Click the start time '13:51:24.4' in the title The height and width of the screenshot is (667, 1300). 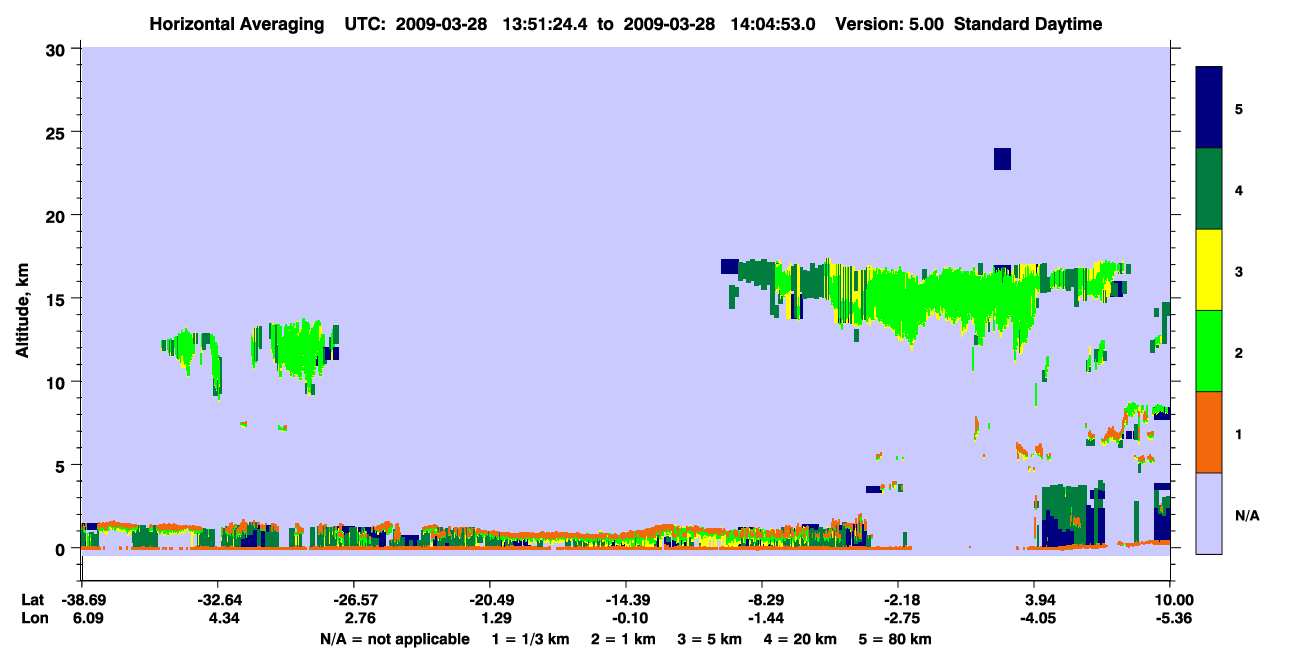coord(547,24)
